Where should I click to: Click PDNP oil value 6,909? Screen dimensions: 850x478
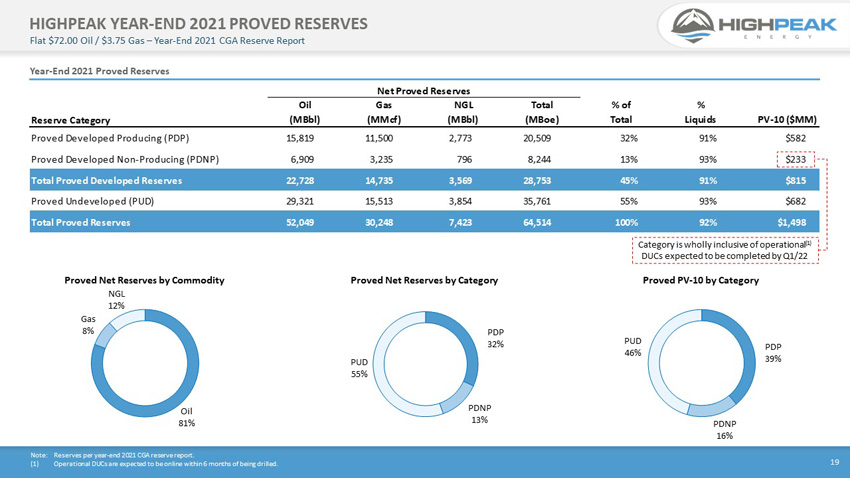[302, 159]
